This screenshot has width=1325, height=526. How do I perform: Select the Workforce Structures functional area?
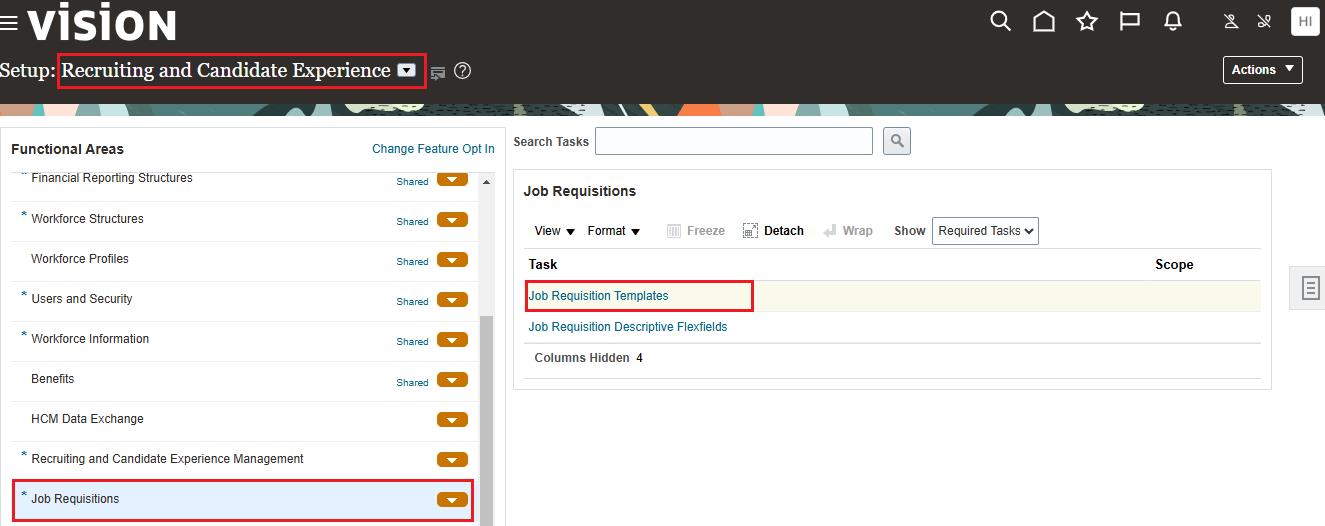(x=87, y=219)
